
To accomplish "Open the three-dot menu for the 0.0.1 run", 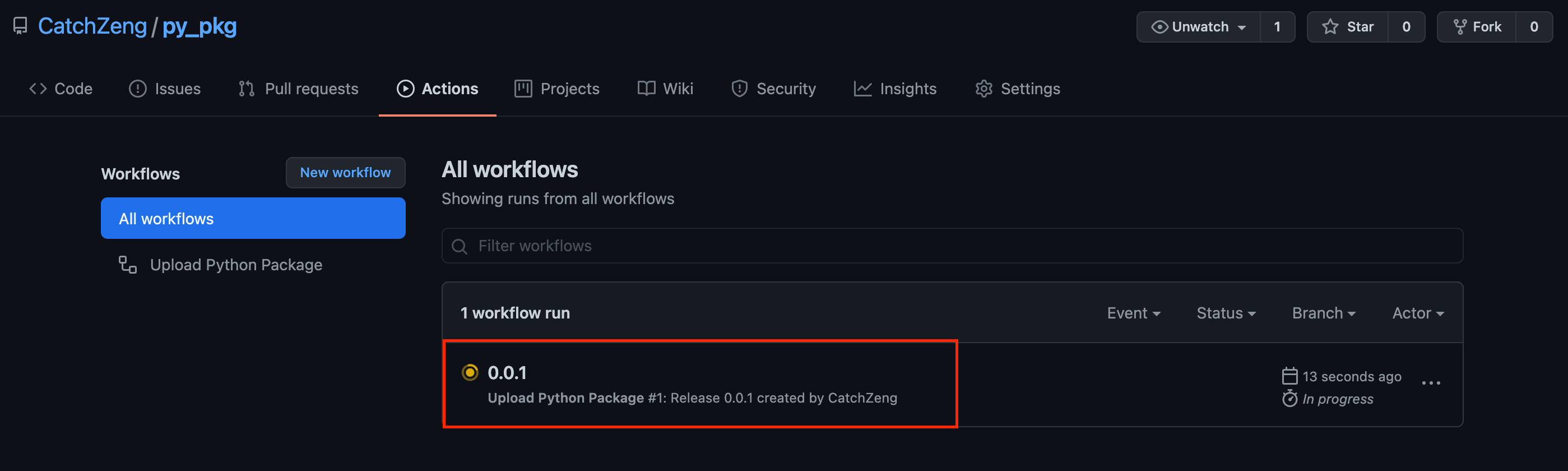I will point(1431,382).
